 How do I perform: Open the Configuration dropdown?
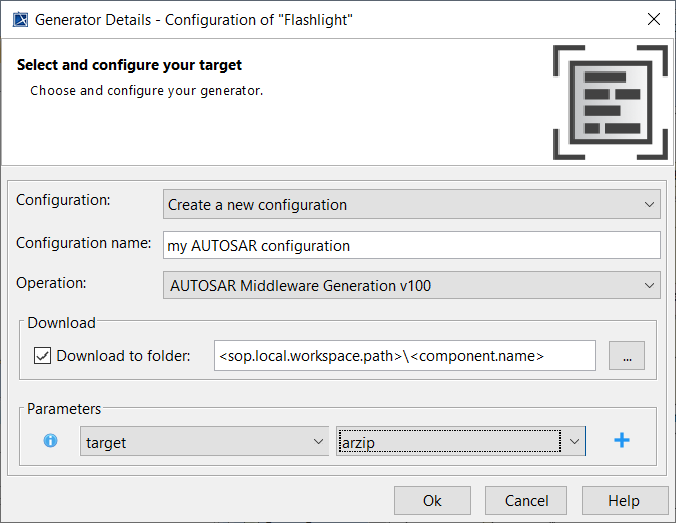click(411, 205)
